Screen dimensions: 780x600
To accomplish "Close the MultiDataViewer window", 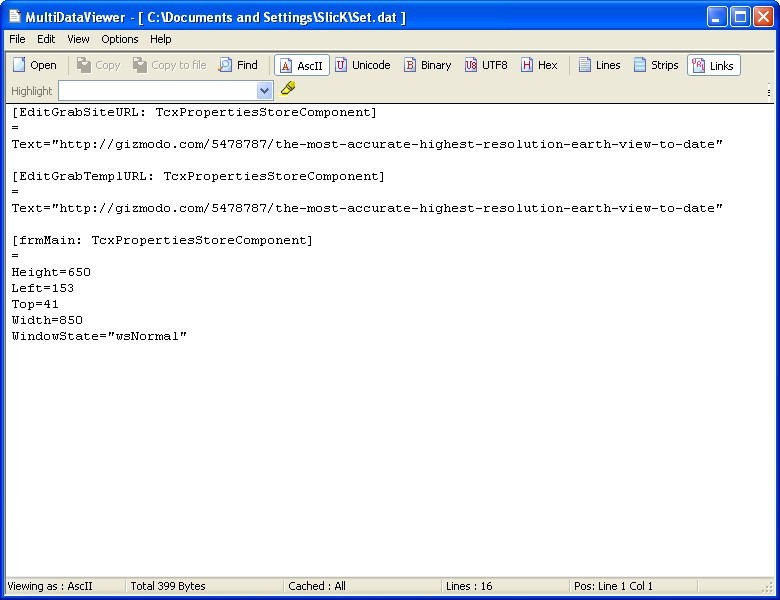I will pos(763,17).
